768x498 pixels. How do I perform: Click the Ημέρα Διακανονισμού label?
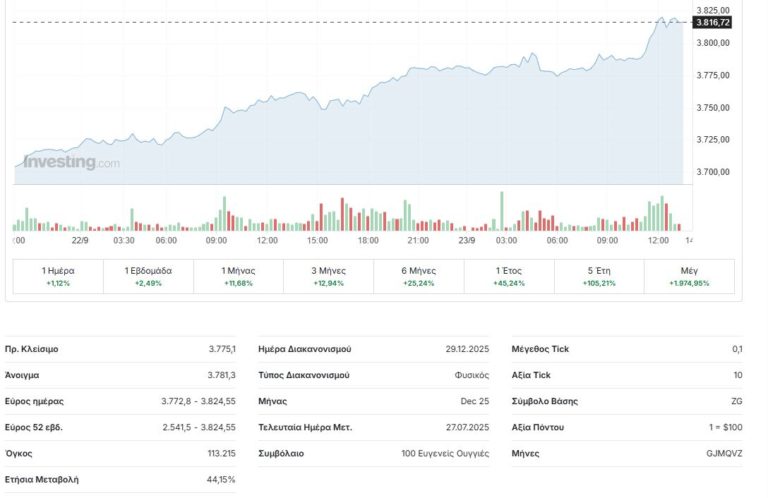(x=304, y=349)
